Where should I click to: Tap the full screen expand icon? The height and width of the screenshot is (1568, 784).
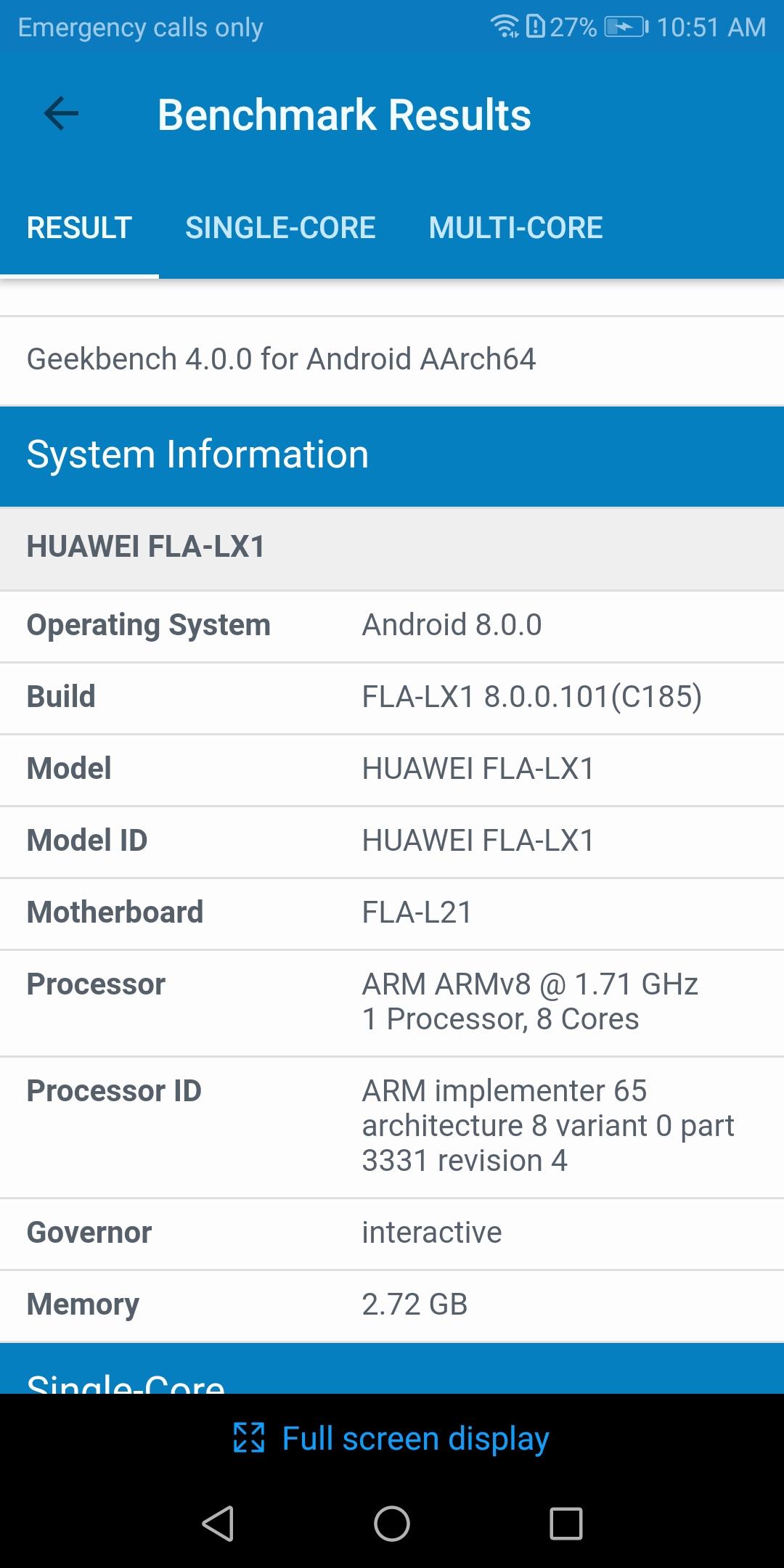[249, 1438]
